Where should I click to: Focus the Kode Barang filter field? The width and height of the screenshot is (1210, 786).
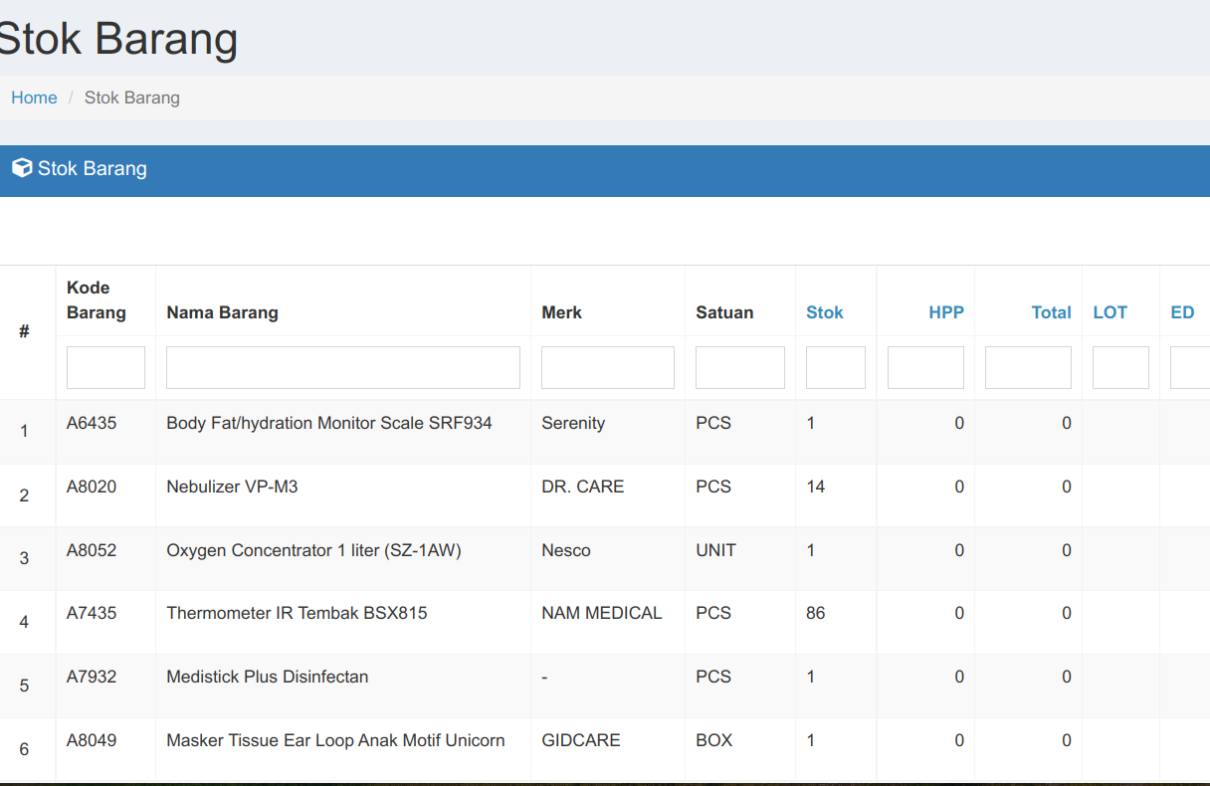click(105, 367)
